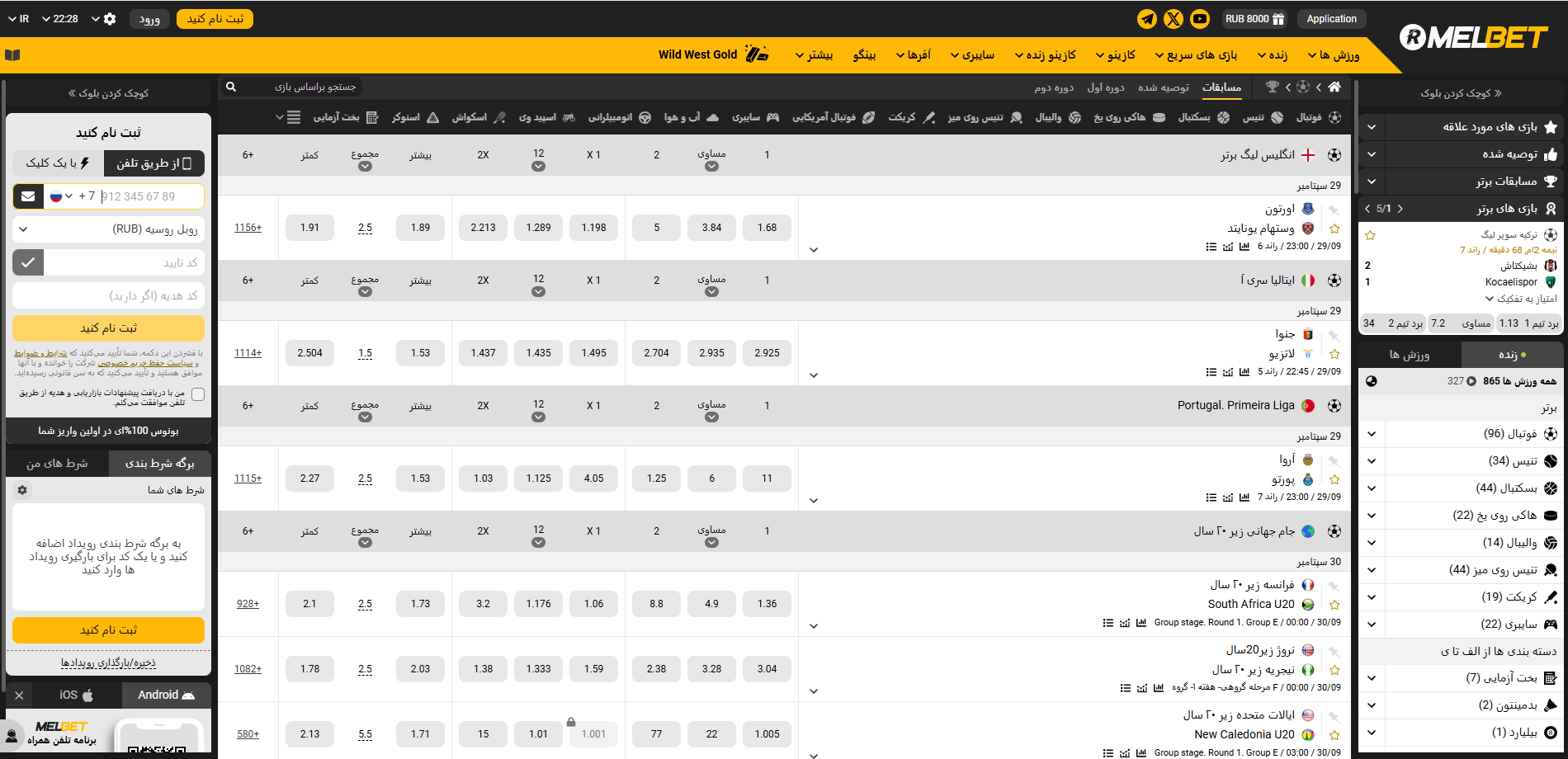The image size is (1568, 759).
Task: Open the YouTube channel icon
Action: (1199, 19)
